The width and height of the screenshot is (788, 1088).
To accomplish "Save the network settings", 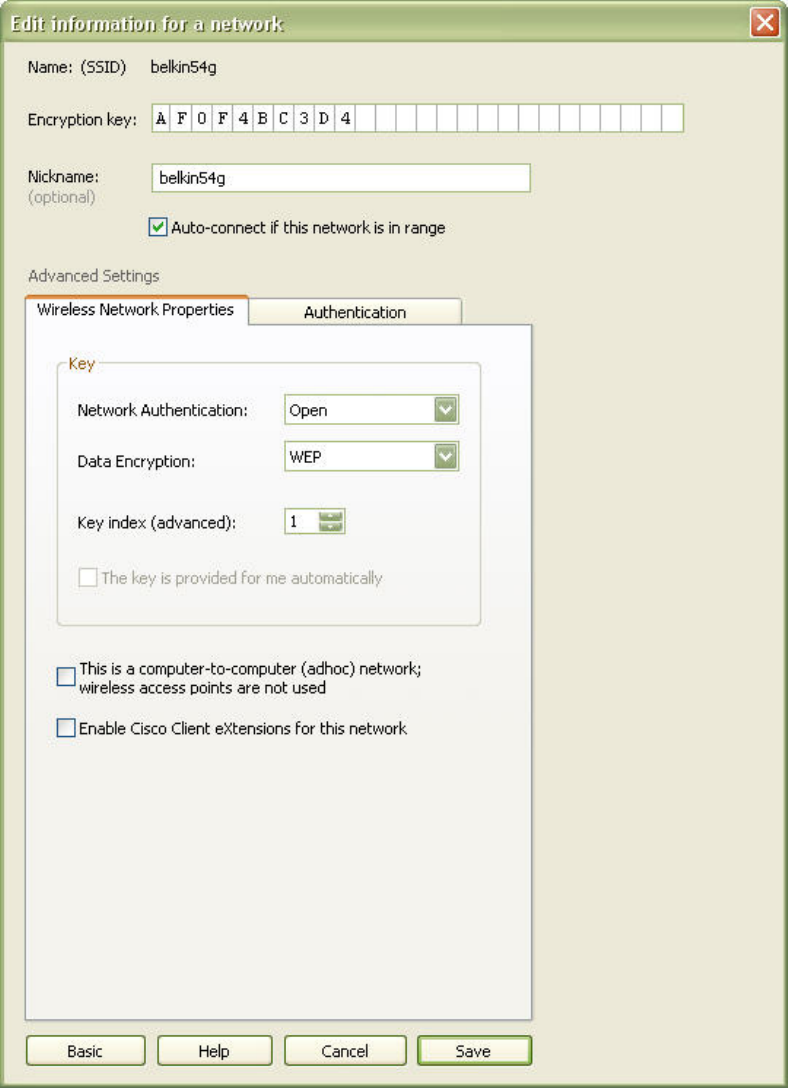I will pos(474,1051).
